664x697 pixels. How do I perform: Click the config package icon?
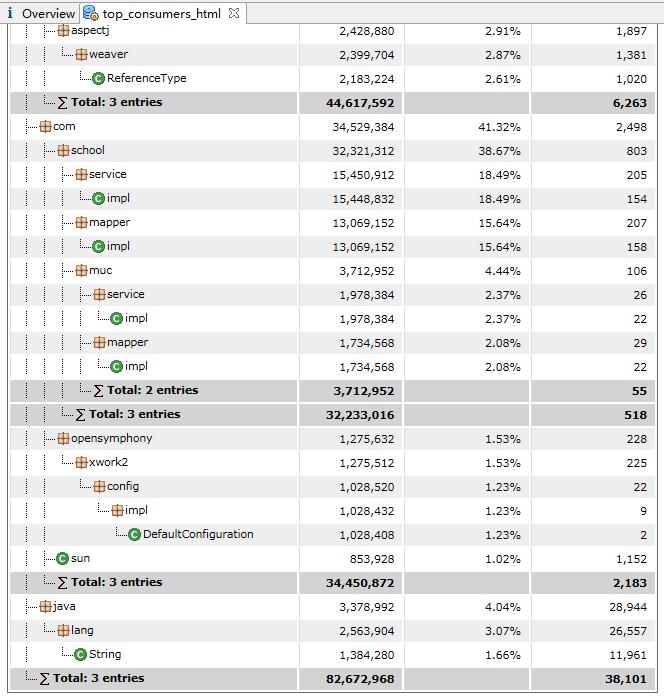click(100, 486)
